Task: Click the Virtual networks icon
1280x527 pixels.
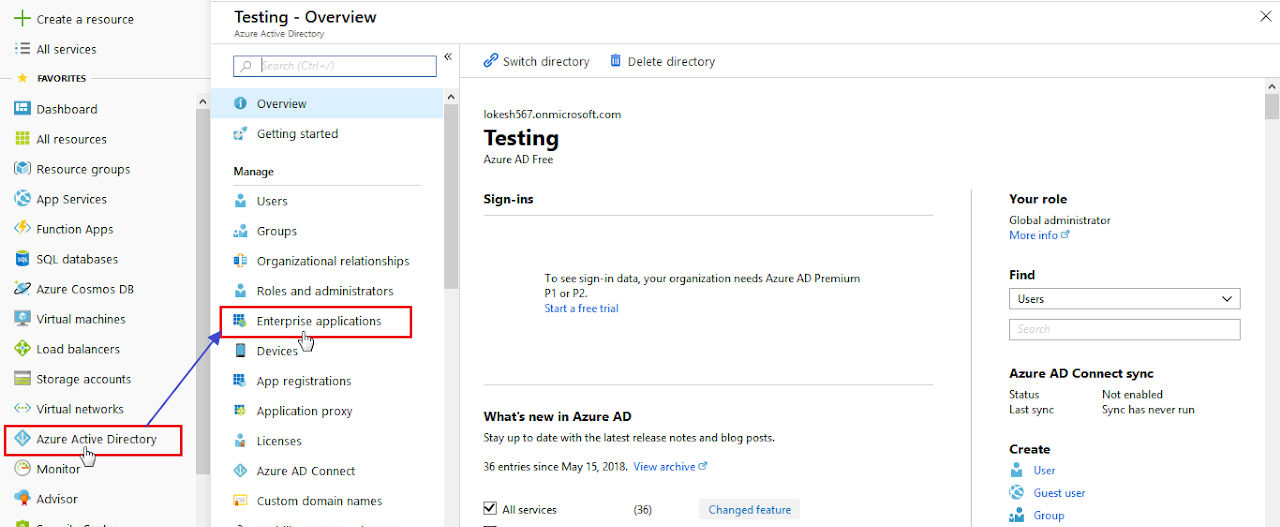Action: (x=22, y=409)
